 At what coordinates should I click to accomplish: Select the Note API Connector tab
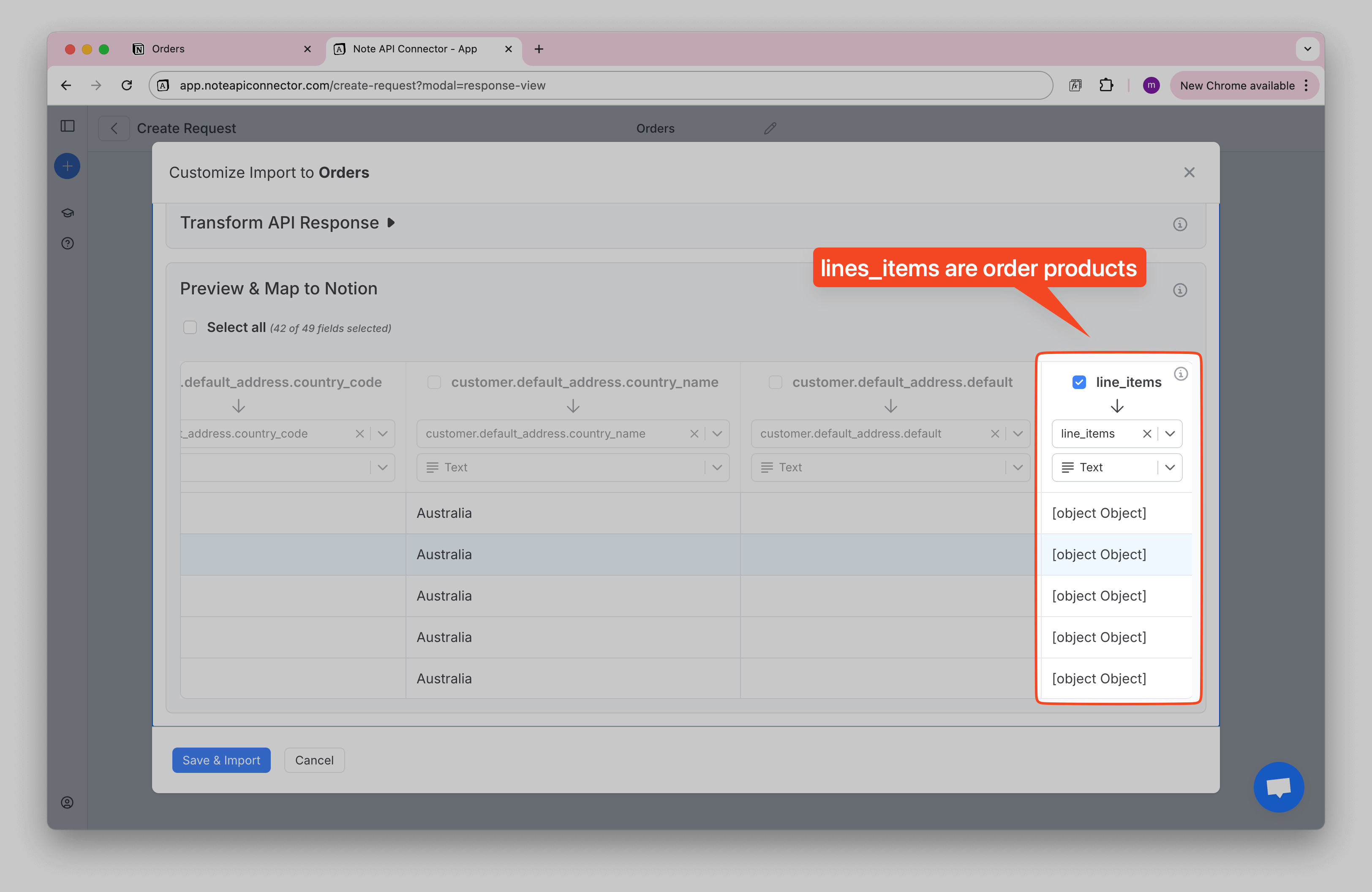pos(415,49)
